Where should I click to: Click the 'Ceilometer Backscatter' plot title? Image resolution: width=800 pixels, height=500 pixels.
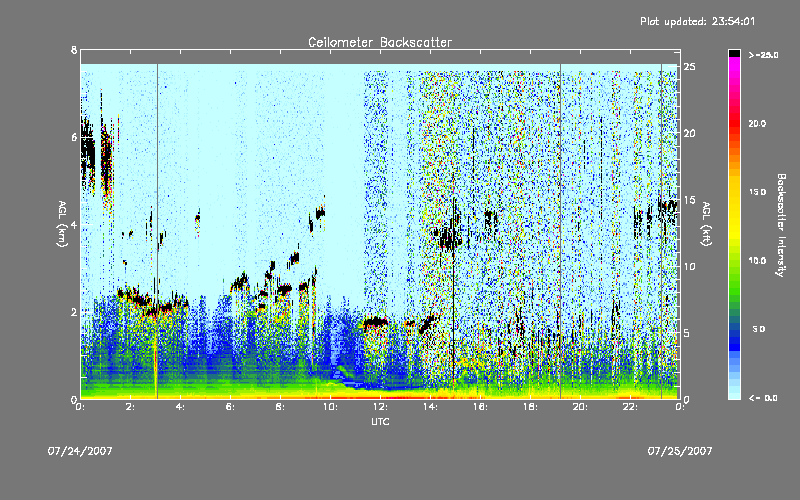(380, 42)
